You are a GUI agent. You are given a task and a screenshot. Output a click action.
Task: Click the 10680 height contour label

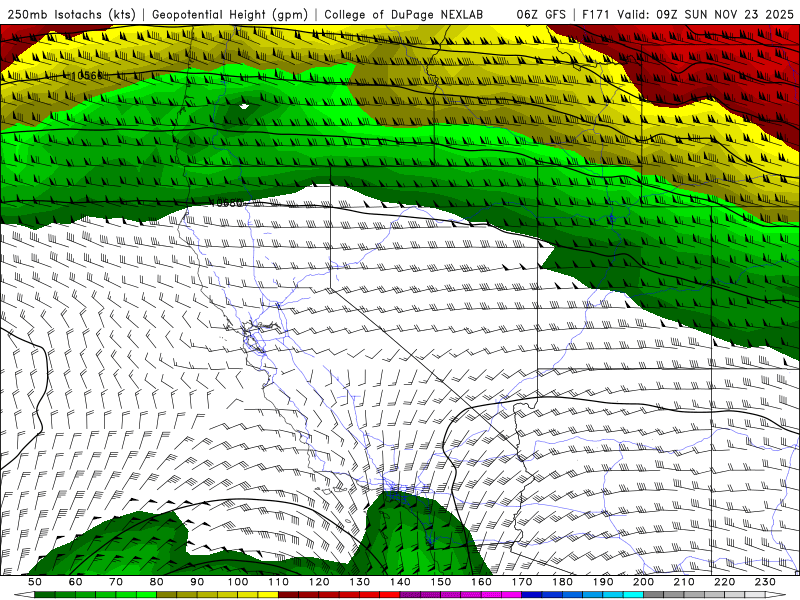(227, 203)
